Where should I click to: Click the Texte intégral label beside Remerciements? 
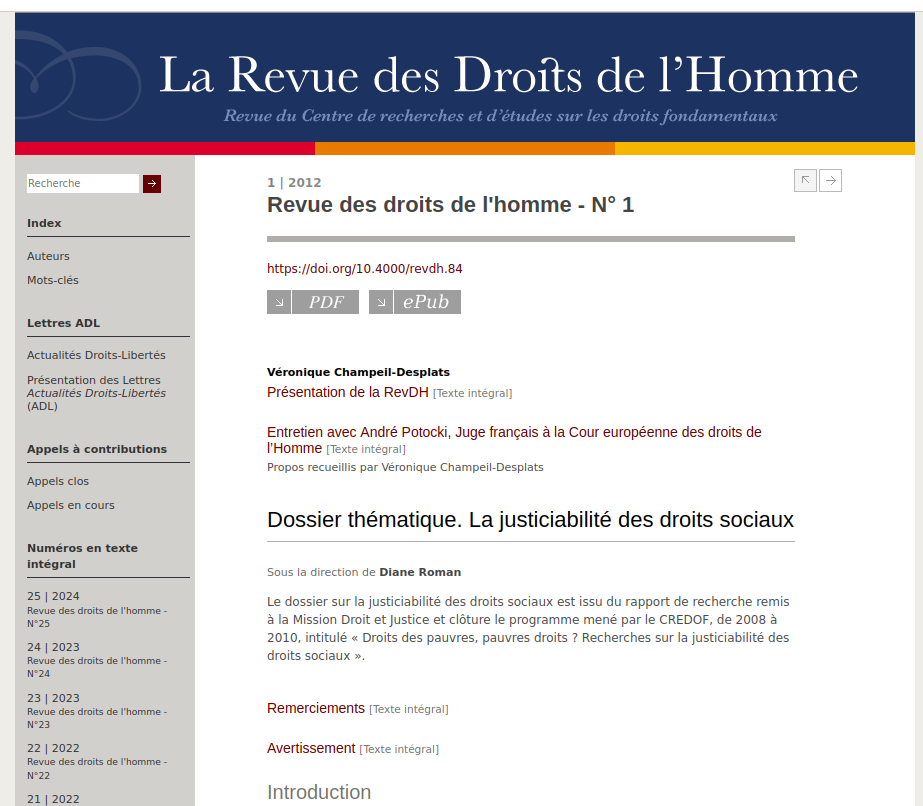(409, 709)
